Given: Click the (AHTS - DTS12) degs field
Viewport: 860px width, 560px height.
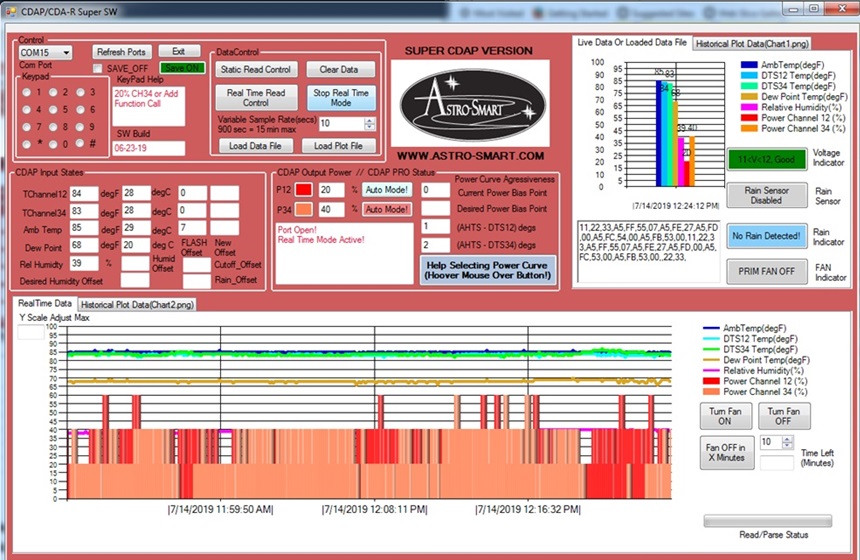Looking at the screenshot, I should 435,227.
